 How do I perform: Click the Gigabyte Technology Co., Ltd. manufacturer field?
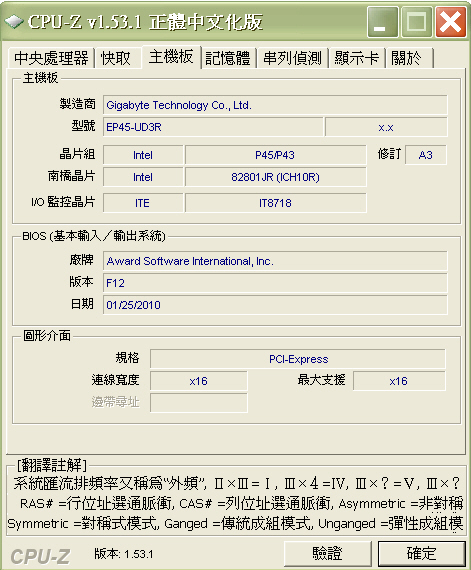click(x=275, y=105)
